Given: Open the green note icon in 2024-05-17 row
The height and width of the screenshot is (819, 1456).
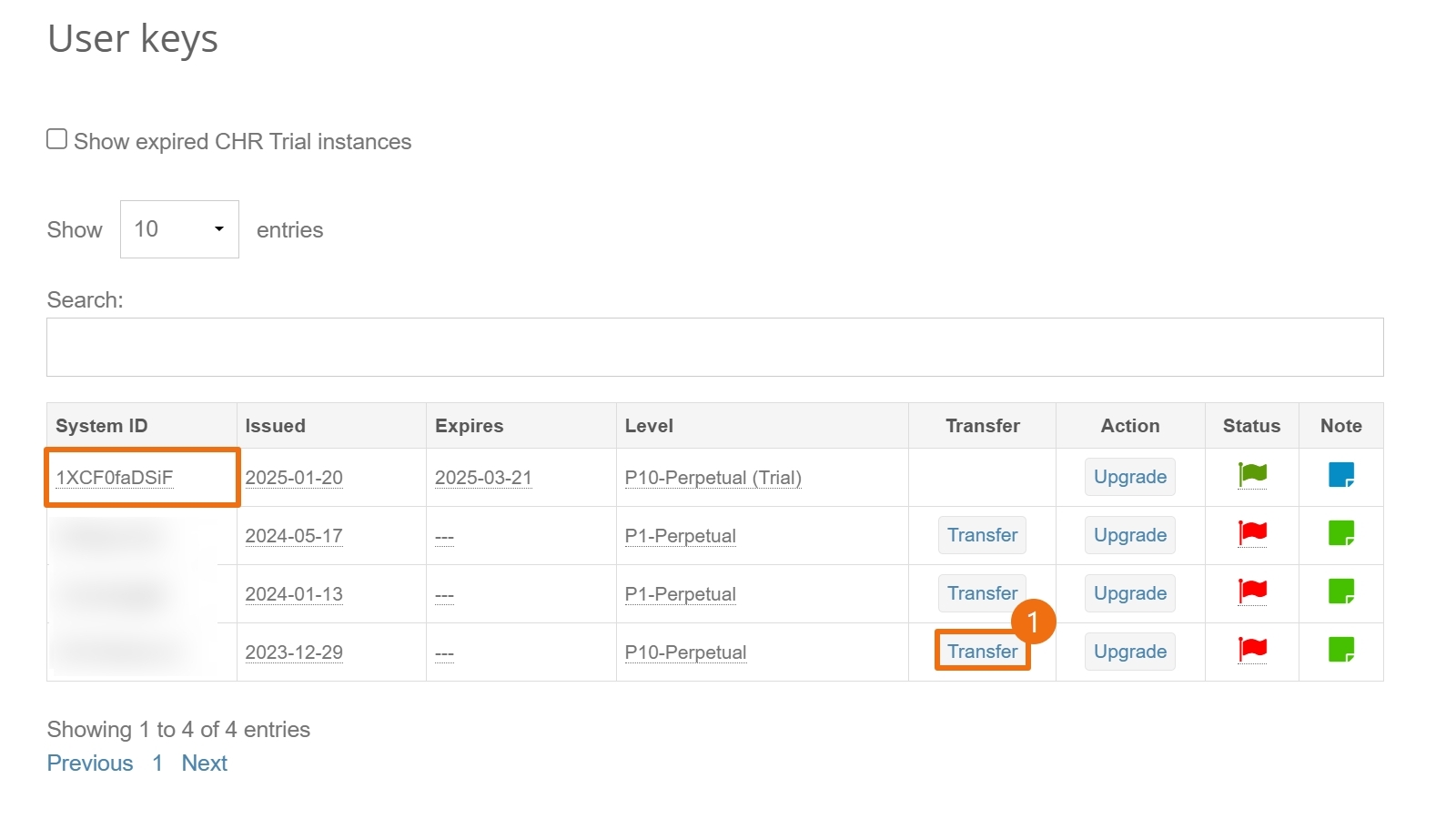Looking at the screenshot, I should (x=1340, y=532).
